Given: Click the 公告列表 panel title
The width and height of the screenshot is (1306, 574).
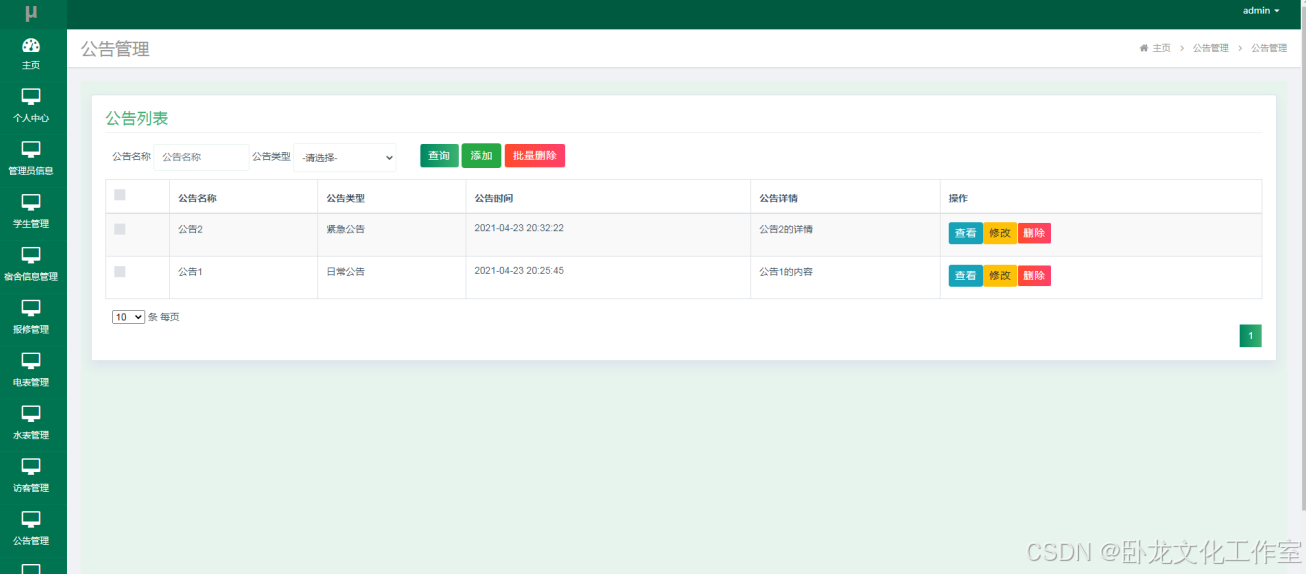Looking at the screenshot, I should click(x=137, y=118).
